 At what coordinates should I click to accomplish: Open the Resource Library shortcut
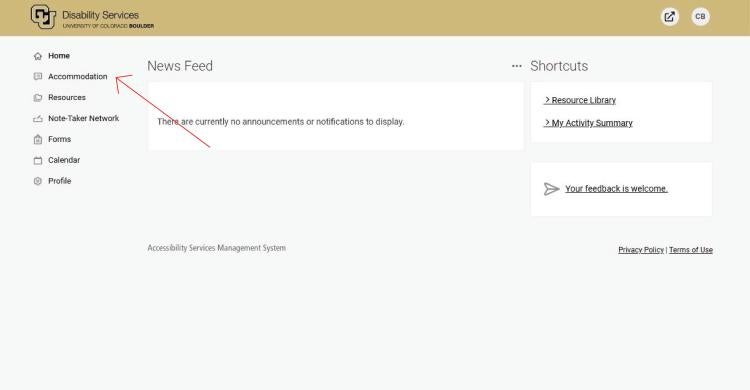pos(580,100)
